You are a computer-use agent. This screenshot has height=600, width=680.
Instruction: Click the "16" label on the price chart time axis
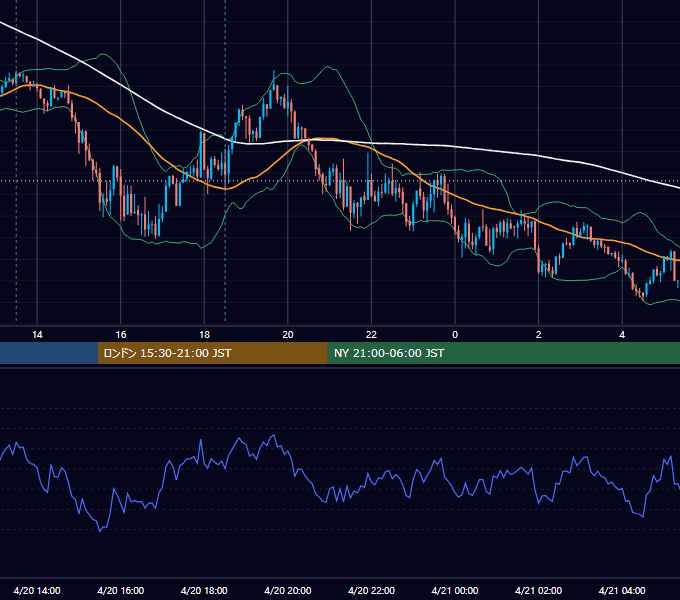[x=121, y=335]
